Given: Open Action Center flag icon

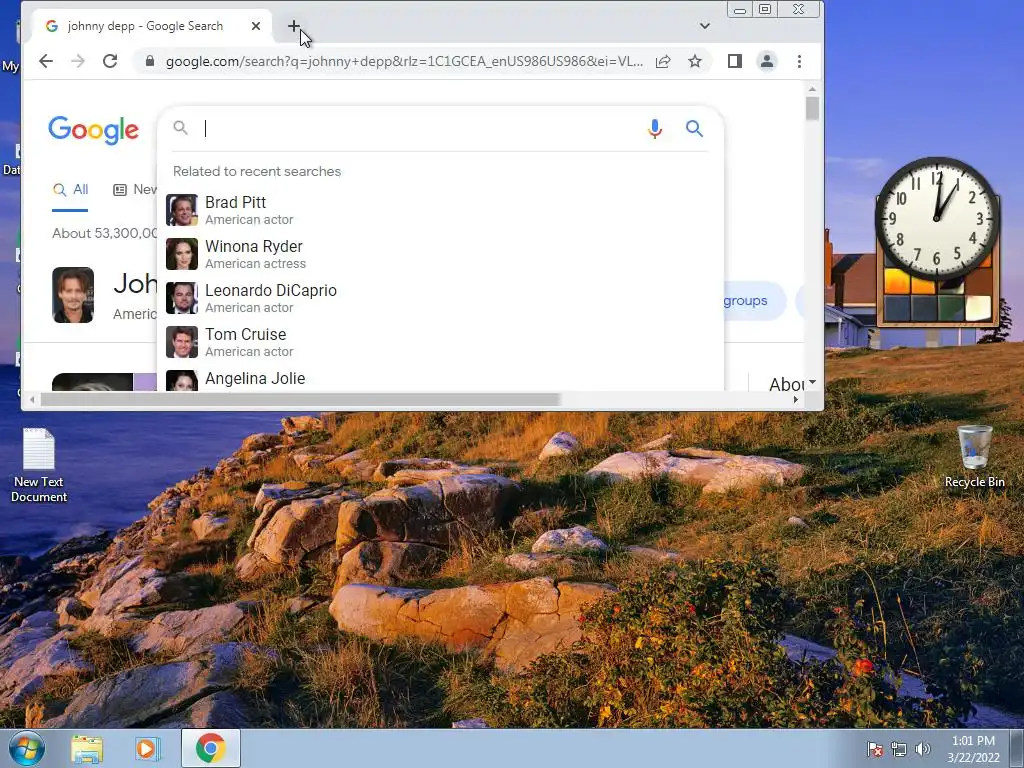Looking at the screenshot, I should tap(874, 749).
